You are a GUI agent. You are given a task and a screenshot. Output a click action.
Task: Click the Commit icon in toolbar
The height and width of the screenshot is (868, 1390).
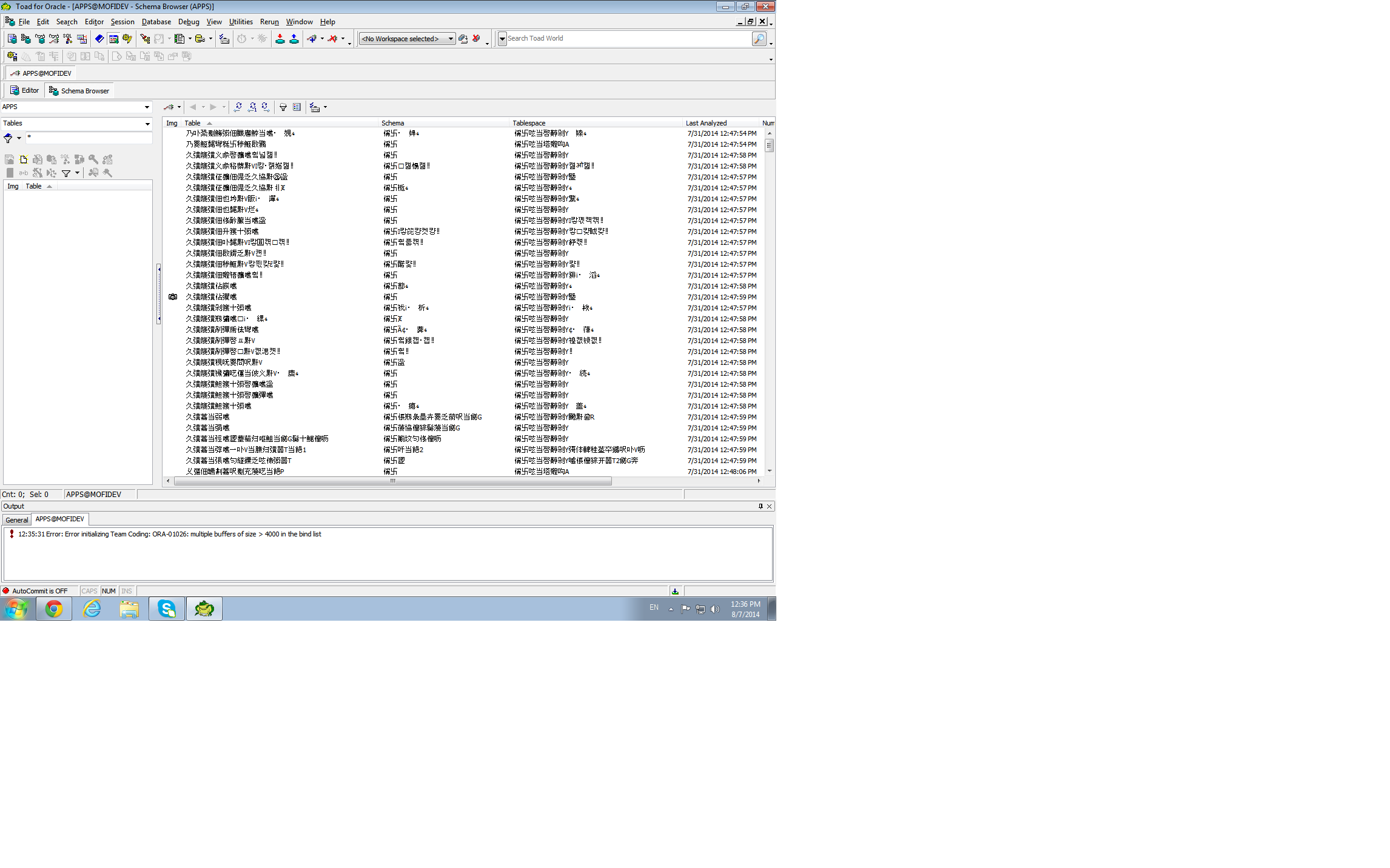pyautogui.click(x=280, y=39)
